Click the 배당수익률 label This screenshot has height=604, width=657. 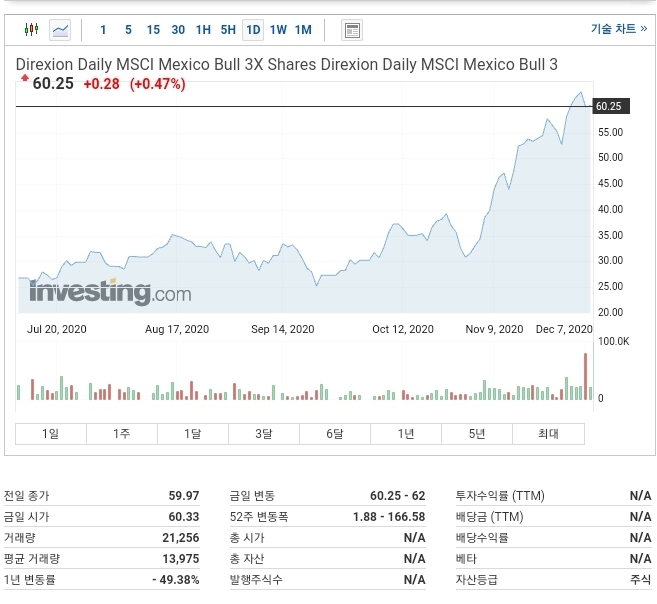click(x=482, y=537)
